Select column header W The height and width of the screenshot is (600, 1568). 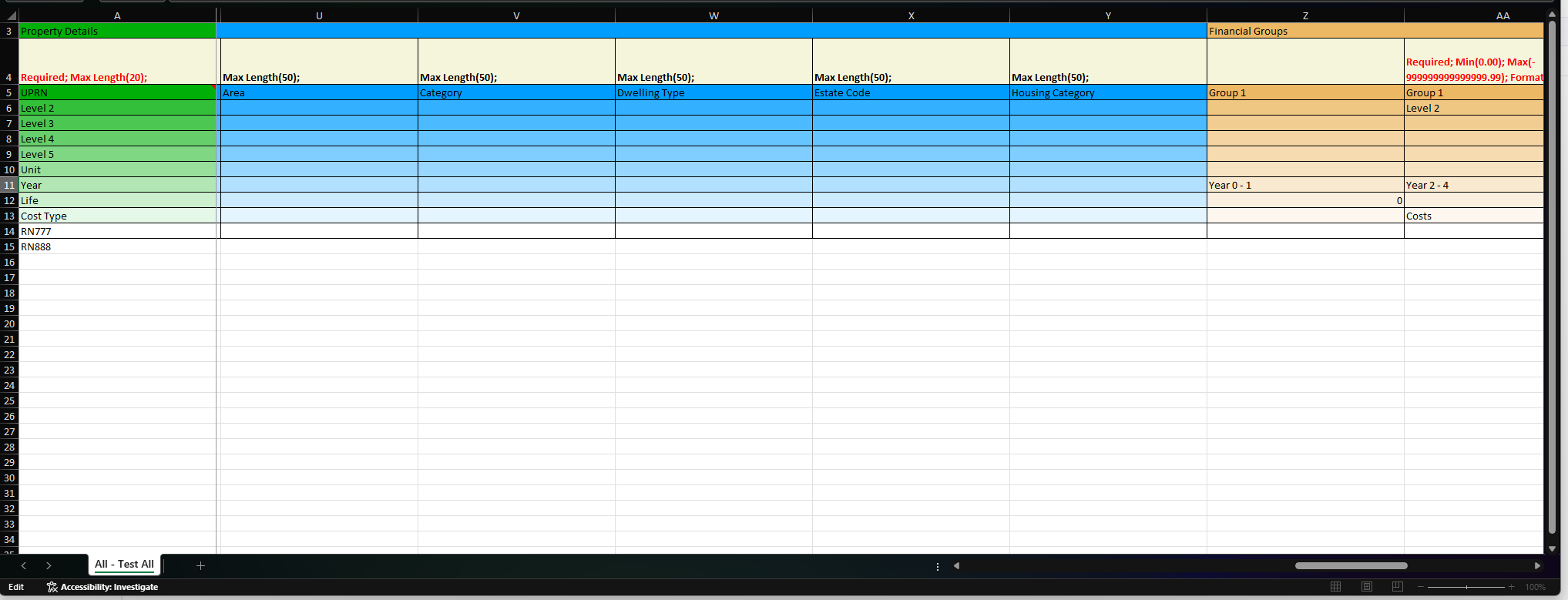click(713, 15)
